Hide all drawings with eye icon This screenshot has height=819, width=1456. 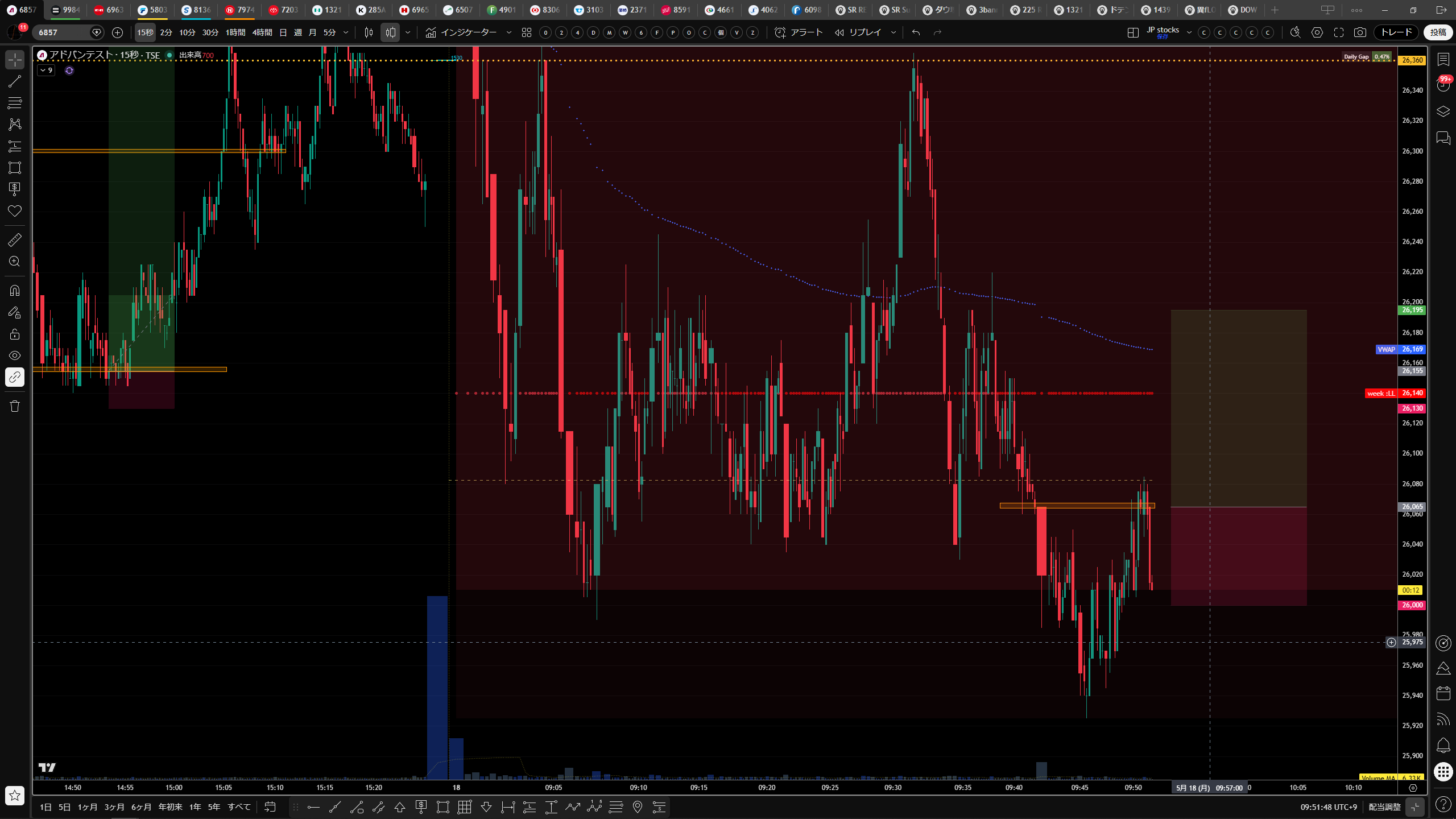pos(15,355)
